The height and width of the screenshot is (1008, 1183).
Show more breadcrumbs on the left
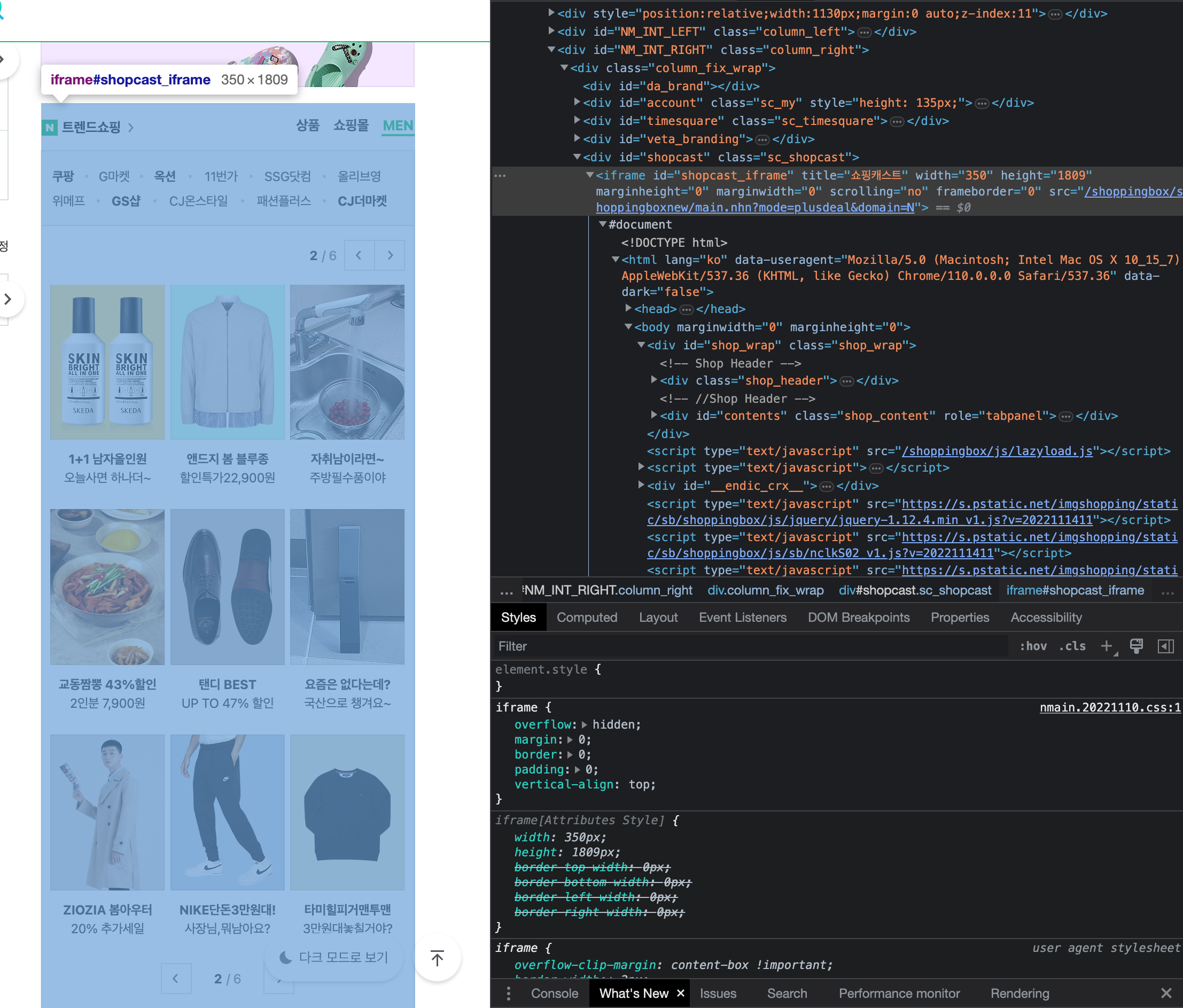pyautogui.click(x=507, y=591)
